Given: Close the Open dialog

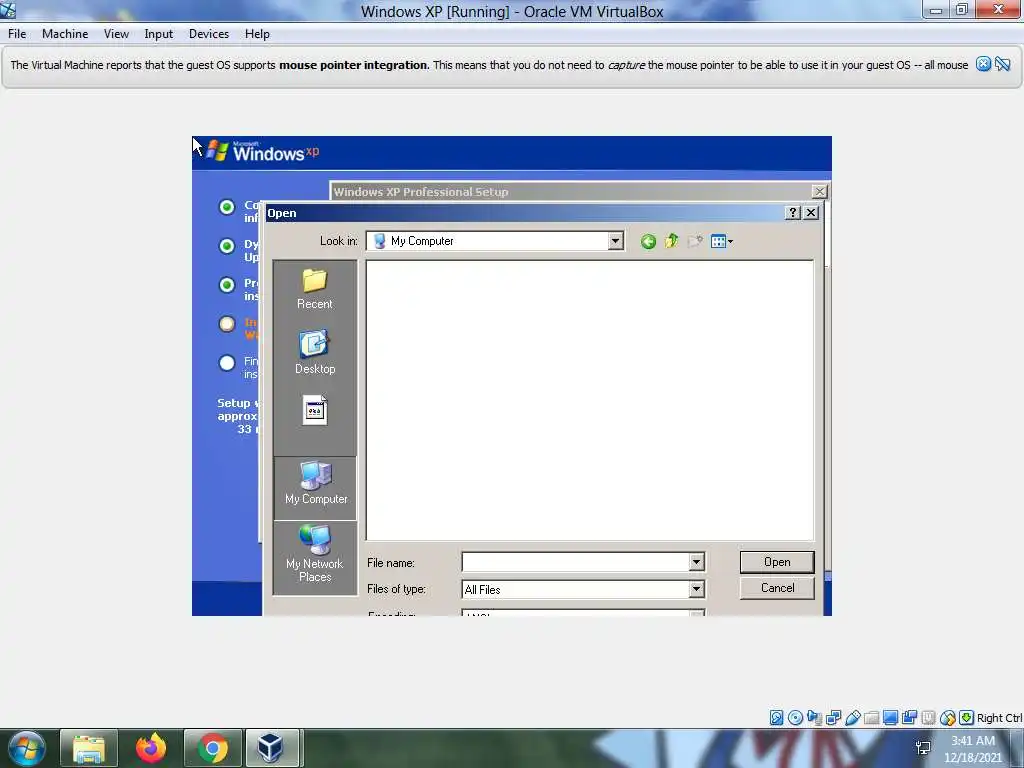Looking at the screenshot, I should pos(811,213).
